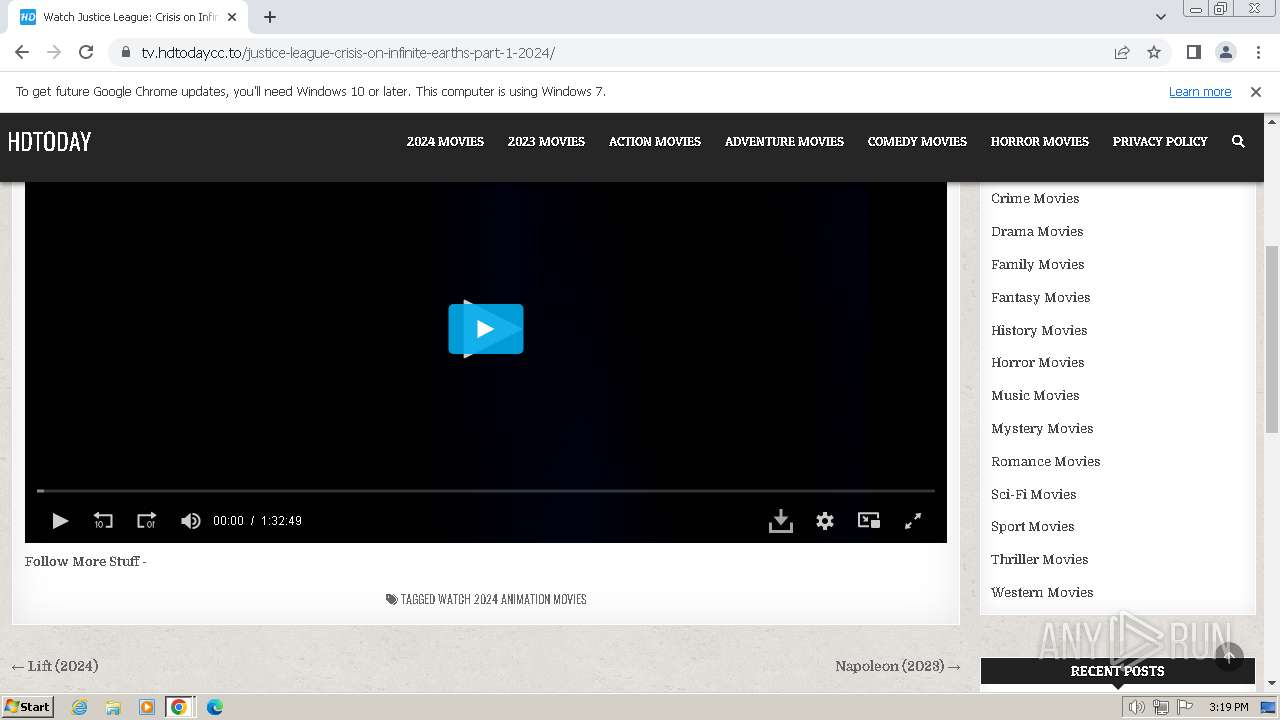Open system volume icon in tray
Screen dimensions: 1280x720
[x=1137, y=707]
